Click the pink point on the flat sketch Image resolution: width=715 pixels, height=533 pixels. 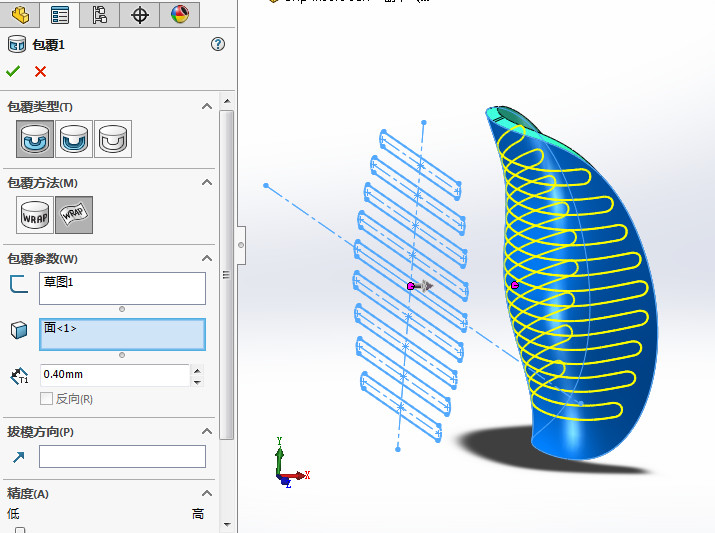click(x=410, y=286)
